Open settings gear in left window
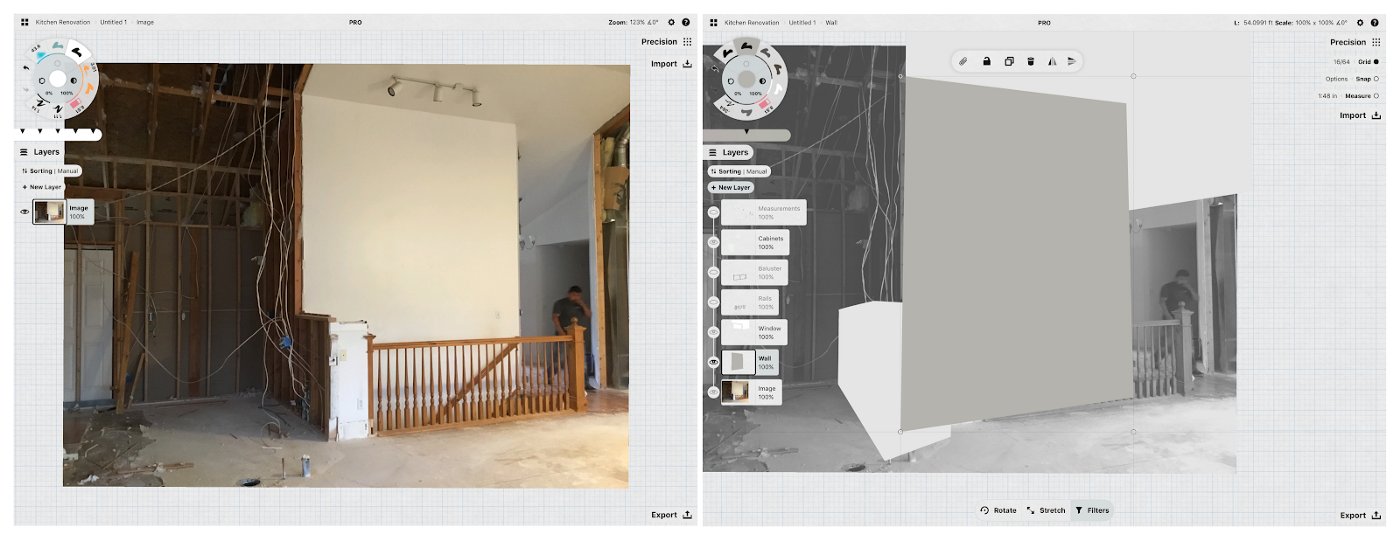Viewport: 1400px width, 540px height. [671, 21]
